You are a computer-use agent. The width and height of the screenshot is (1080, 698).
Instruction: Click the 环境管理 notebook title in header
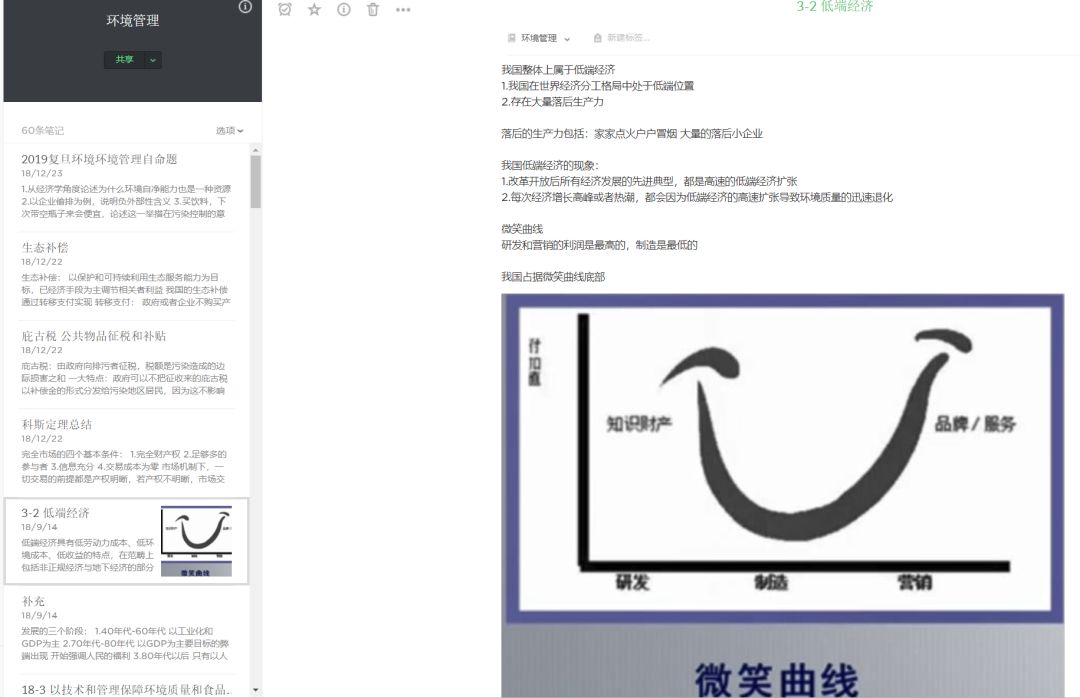(133, 21)
